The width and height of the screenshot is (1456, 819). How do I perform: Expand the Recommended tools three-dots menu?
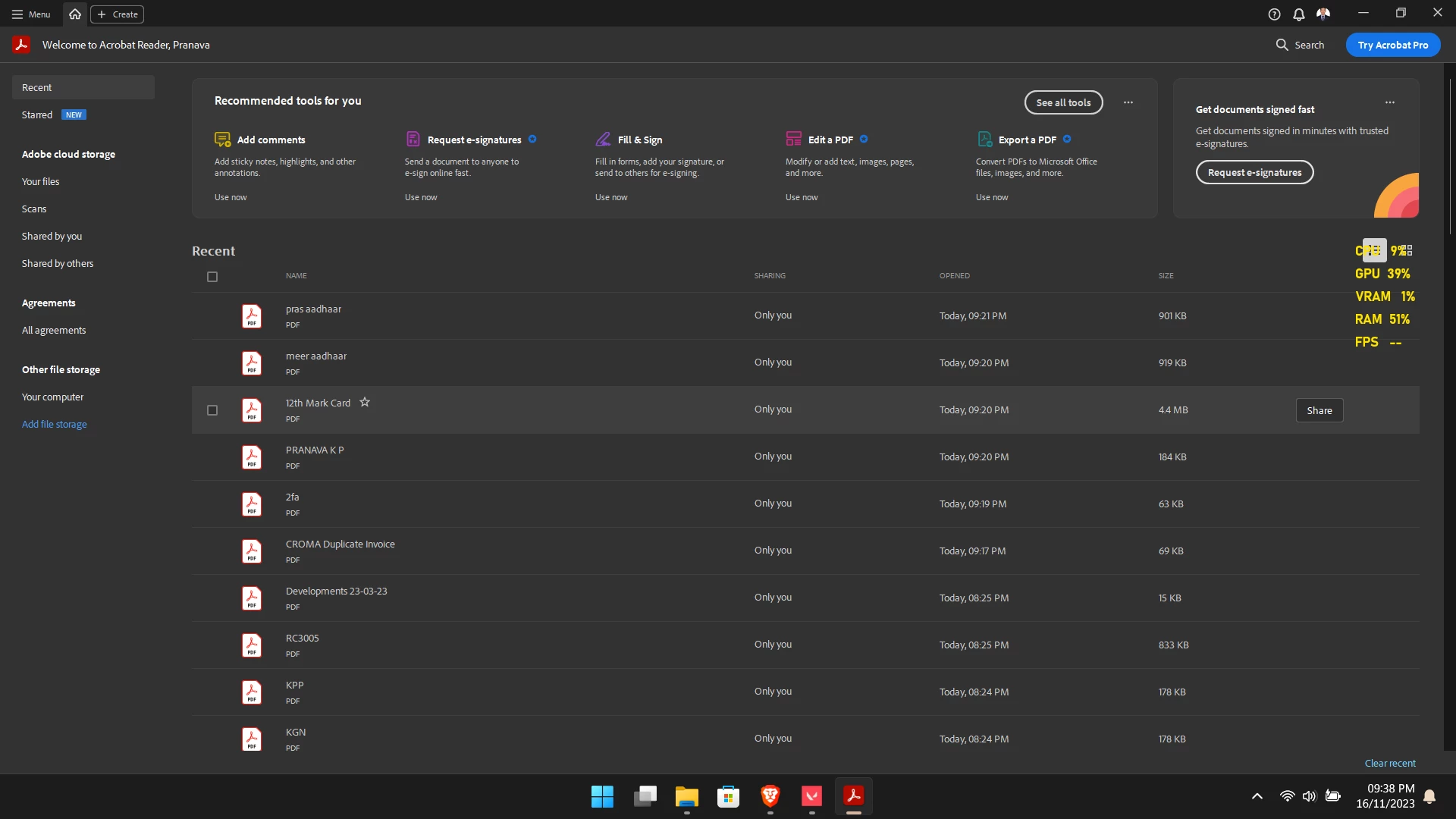tap(1128, 102)
